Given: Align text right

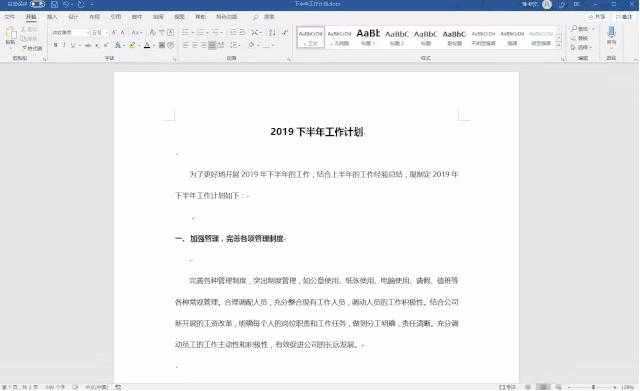Looking at the screenshot, I should (203, 45).
